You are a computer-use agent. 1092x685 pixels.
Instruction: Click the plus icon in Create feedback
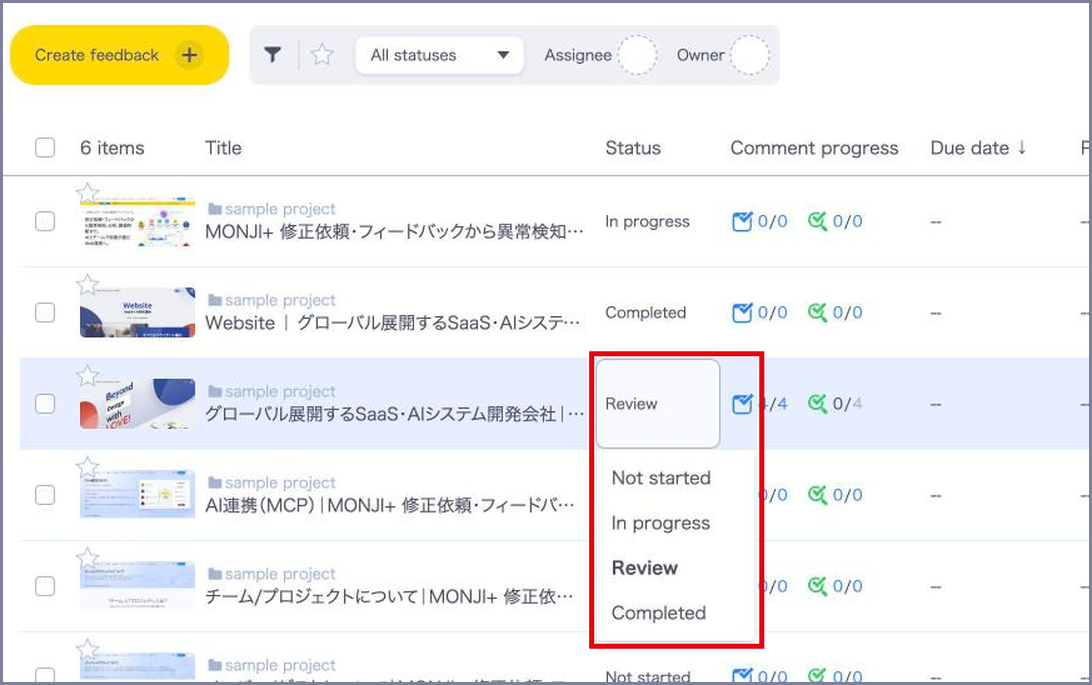pyautogui.click(x=189, y=55)
